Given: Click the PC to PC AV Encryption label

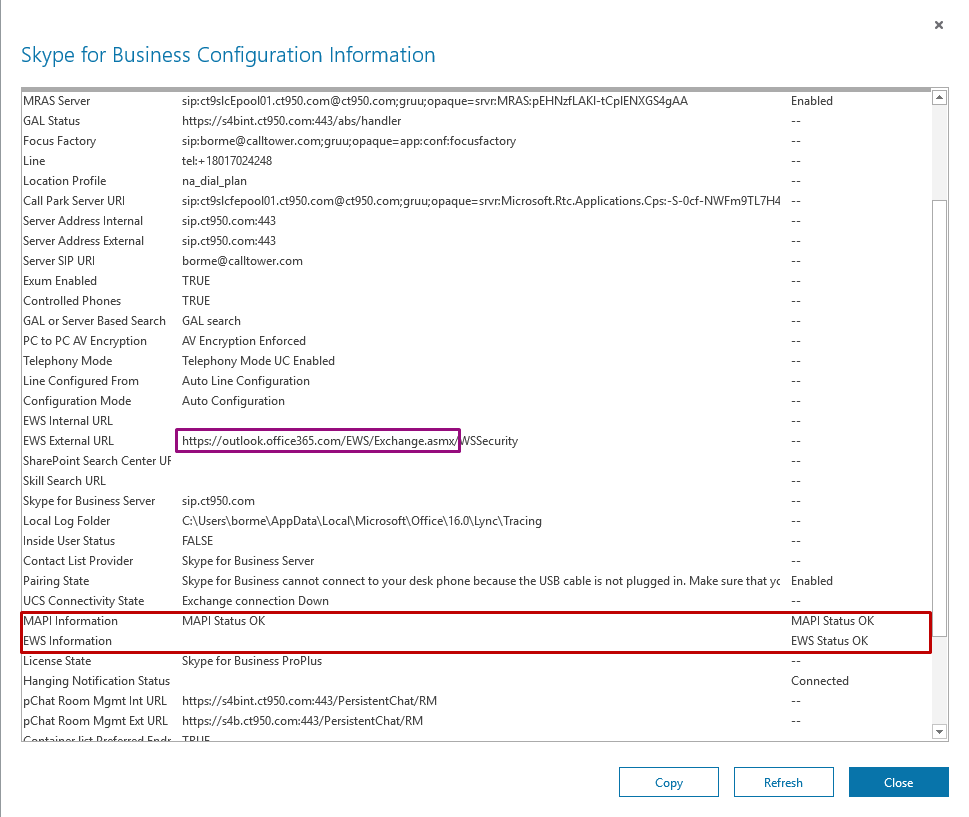Looking at the screenshot, I should point(85,341).
